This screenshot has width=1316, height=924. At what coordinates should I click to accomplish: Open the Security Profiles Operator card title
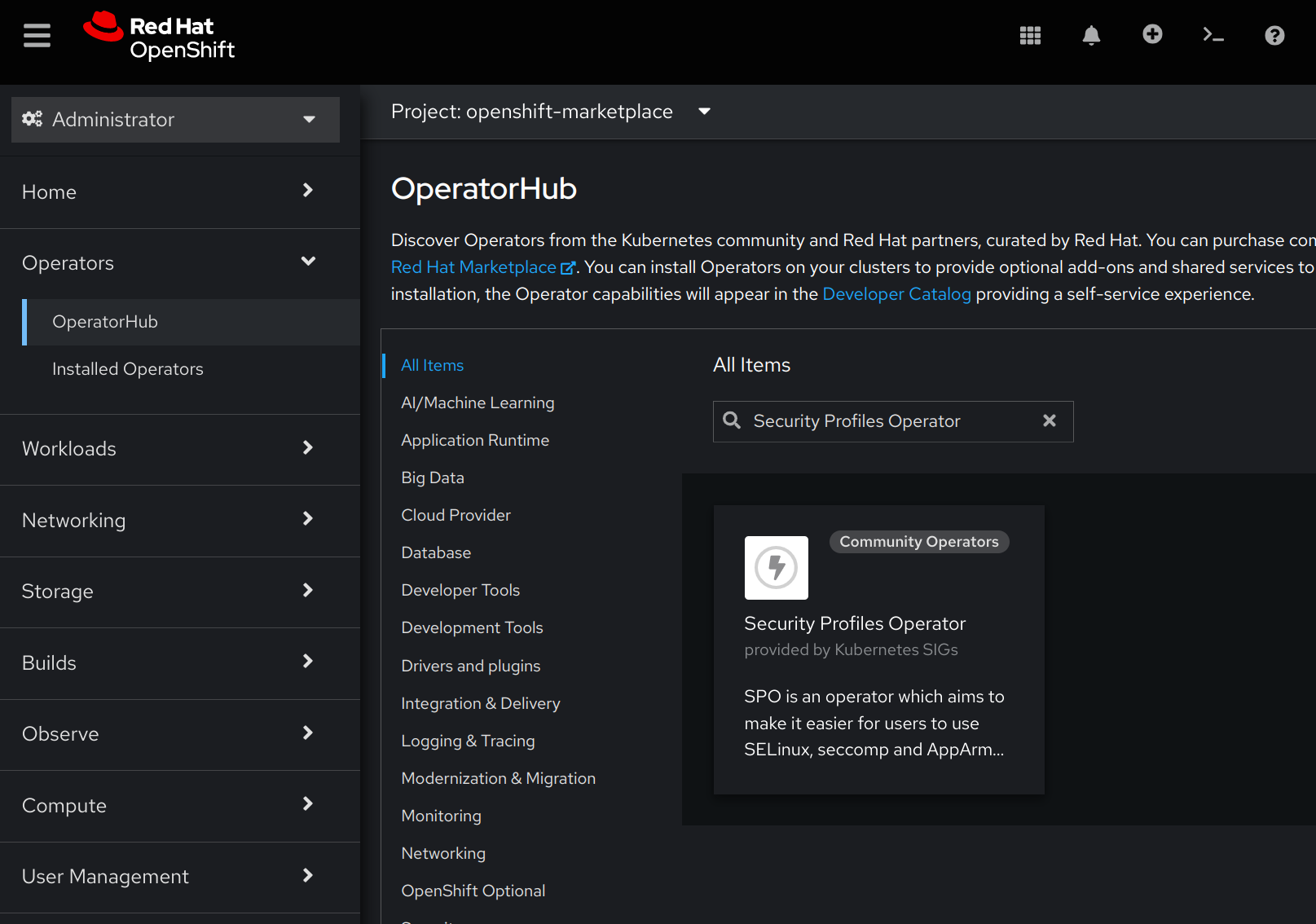pos(855,623)
